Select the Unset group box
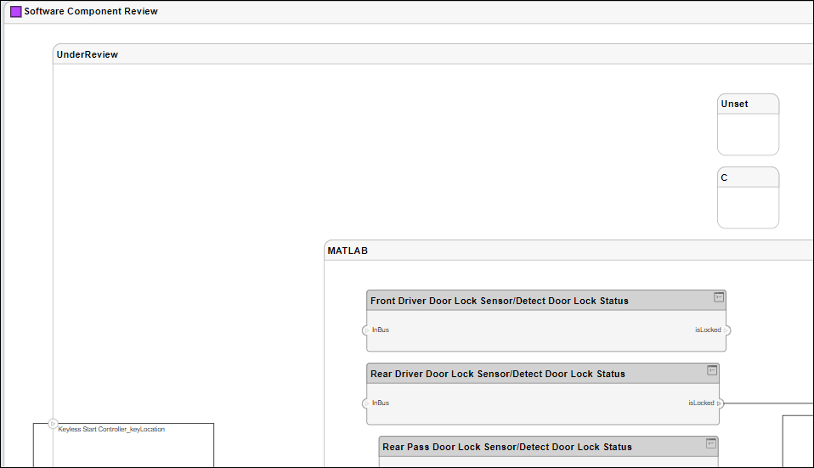The image size is (814, 468). point(748,125)
